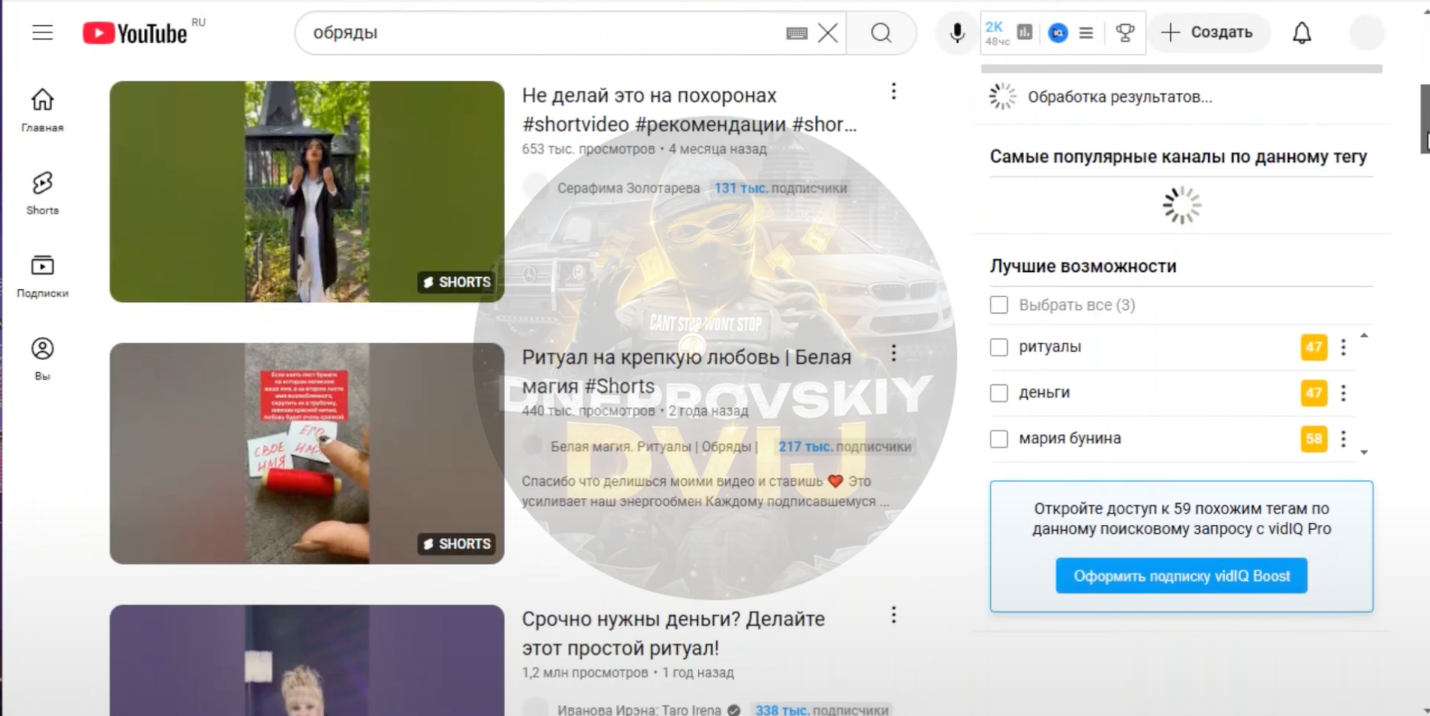Image resolution: width=1430 pixels, height=716 pixels.
Task: Open Подписки in sidebar
Action: click(42, 276)
